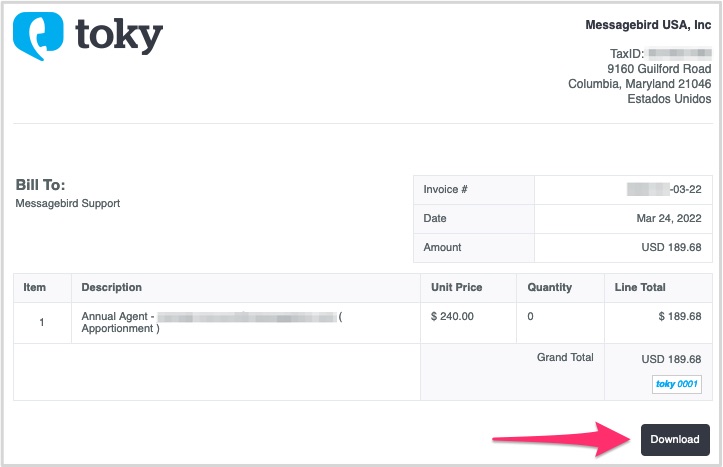Click the Line Total column header
723x467 pixels.
[x=640, y=288]
